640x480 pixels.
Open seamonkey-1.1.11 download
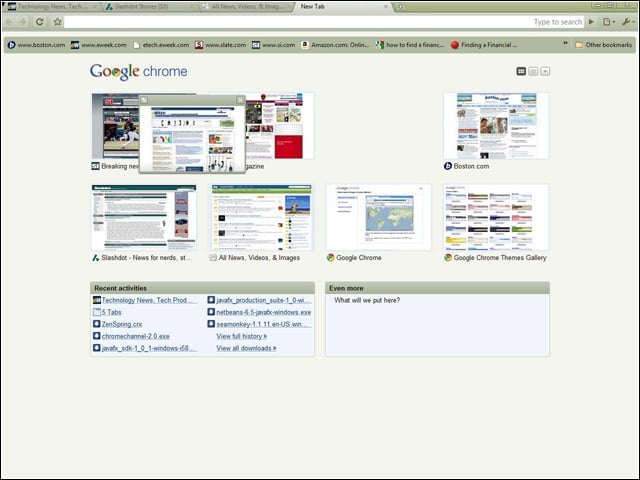[x=263, y=324]
